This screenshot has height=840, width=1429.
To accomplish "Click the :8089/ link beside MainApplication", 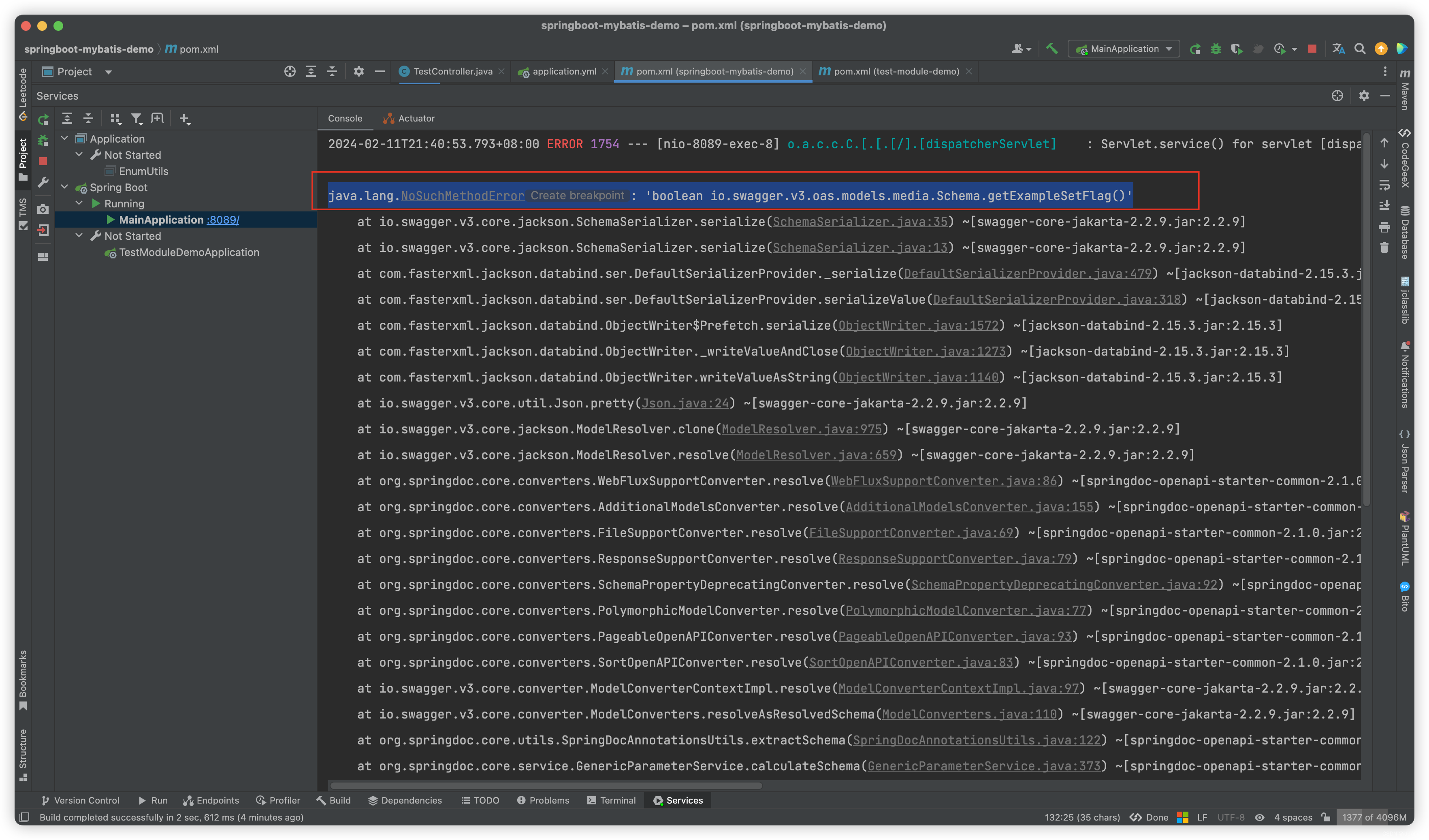I will (x=223, y=220).
